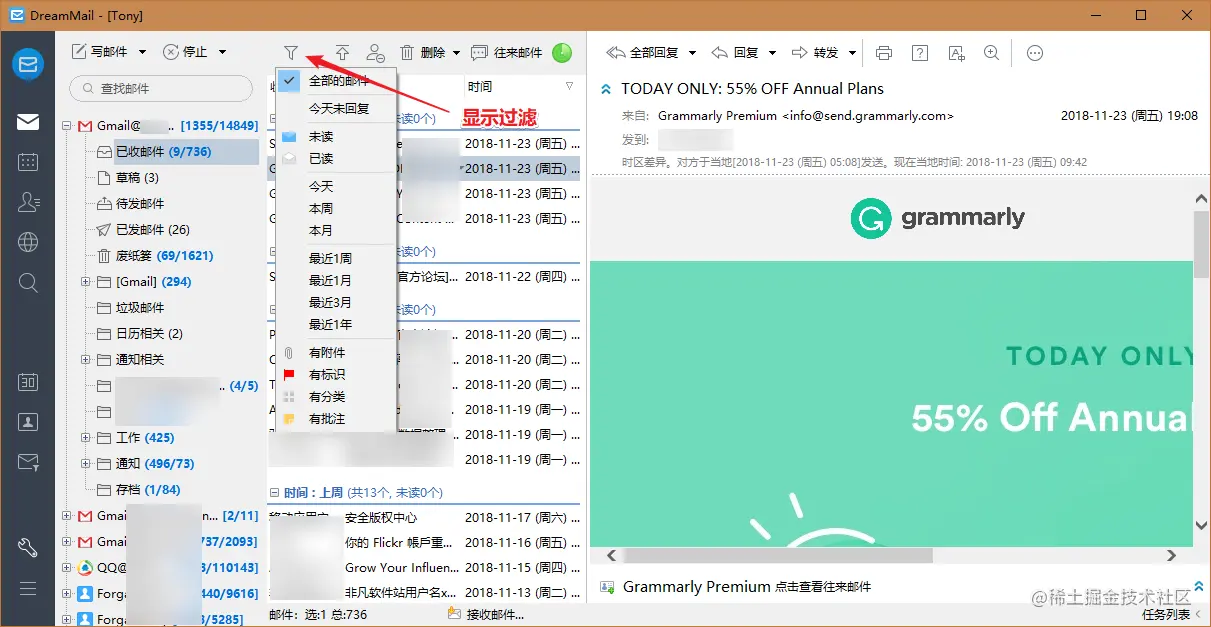The width and height of the screenshot is (1211, 627).
Task: Click the upload arrow toolbar icon
Action: [x=342, y=52]
